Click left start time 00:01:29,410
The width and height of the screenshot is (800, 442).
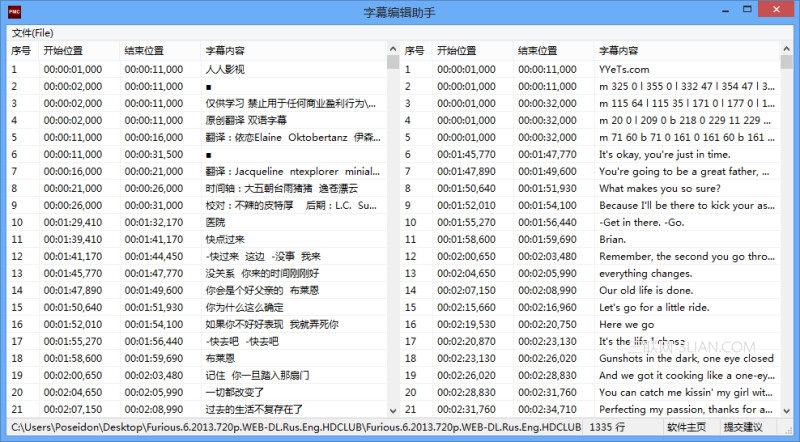(x=72, y=223)
